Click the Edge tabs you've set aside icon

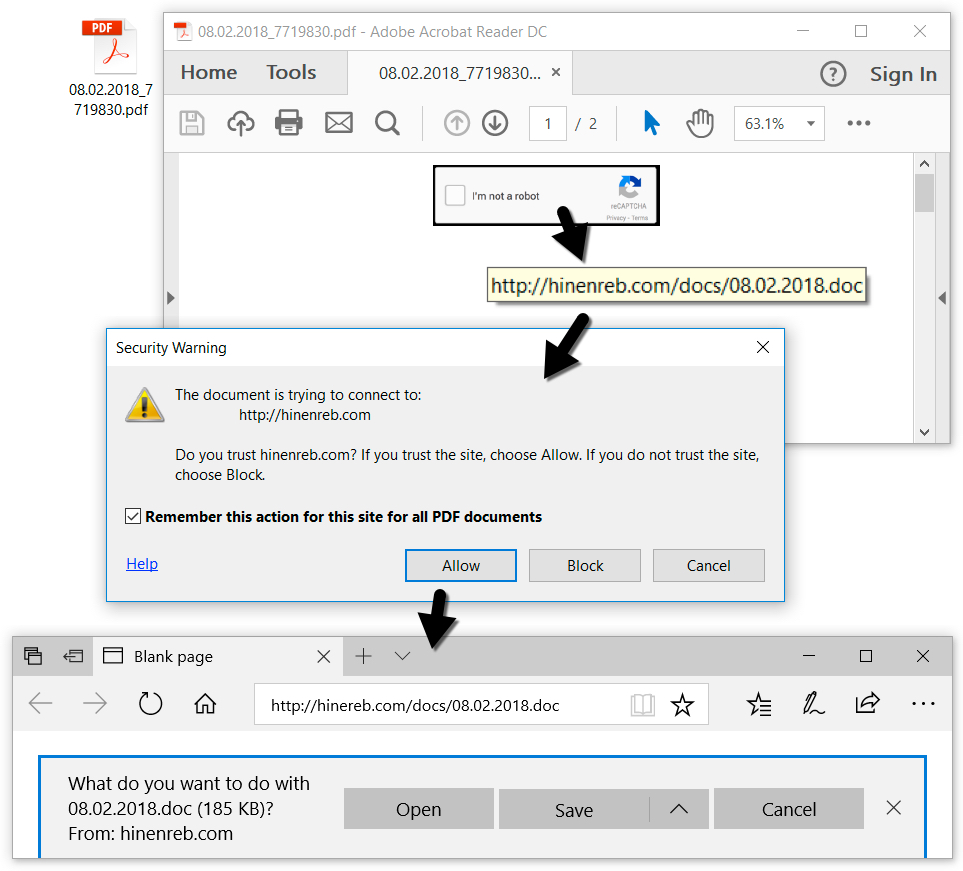click(33, 656)
